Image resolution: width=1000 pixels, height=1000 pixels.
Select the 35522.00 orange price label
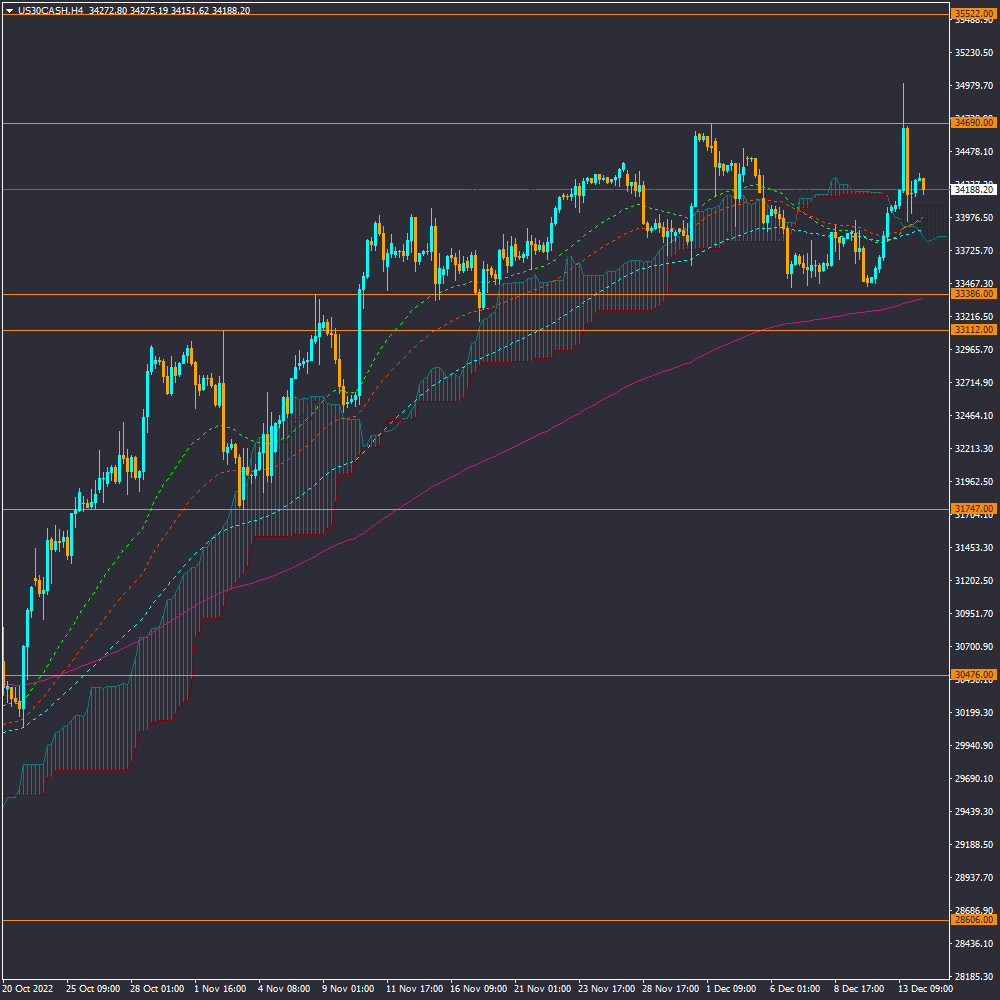pyautogui.click(x=973, y=14)
